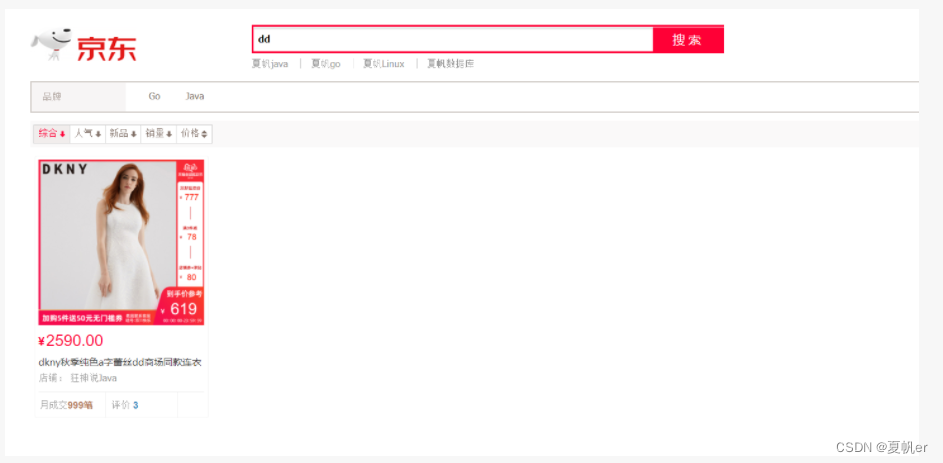Click the JD dog mascot logo
This screenshot has height=463, width=943.
[52, 44]
